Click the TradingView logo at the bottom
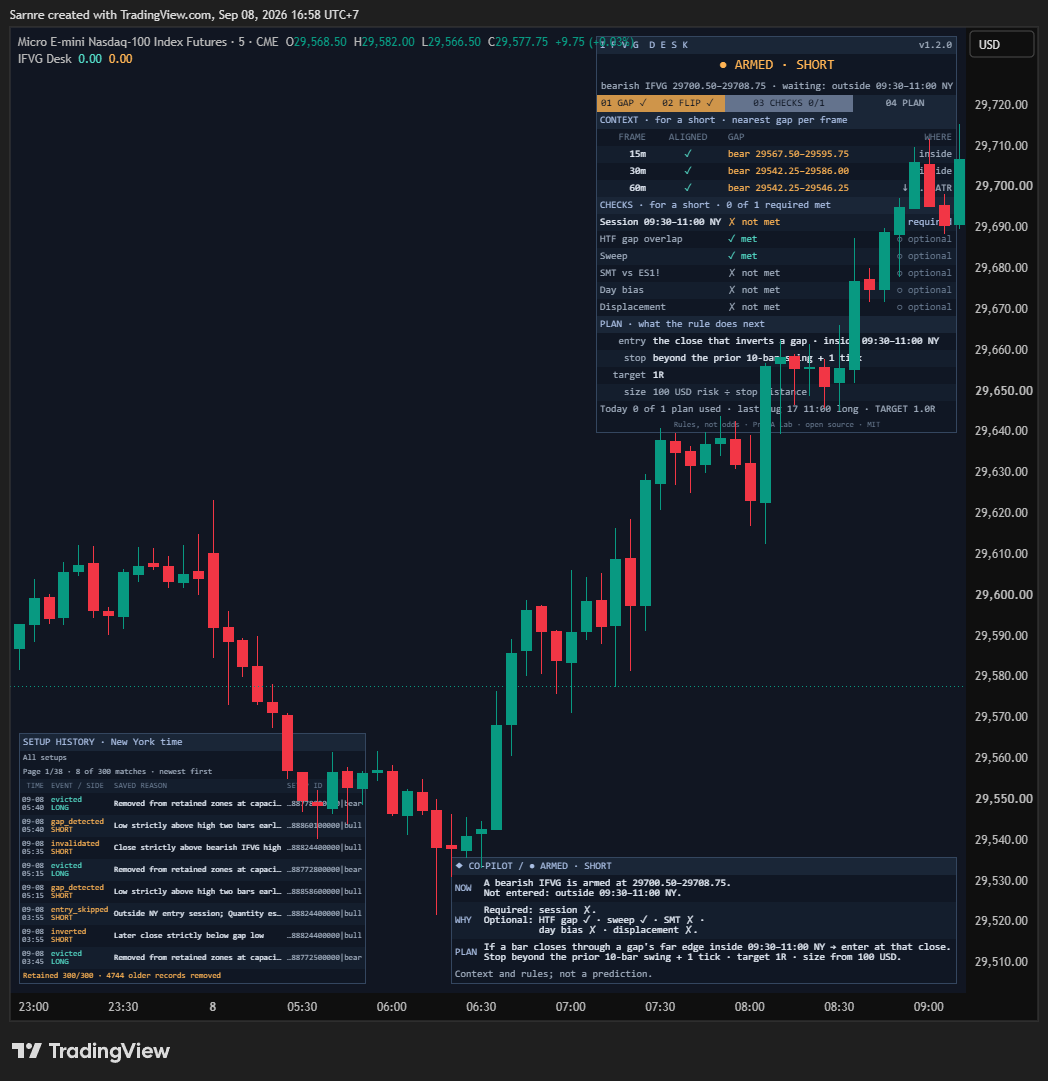 coord(90,1051)
